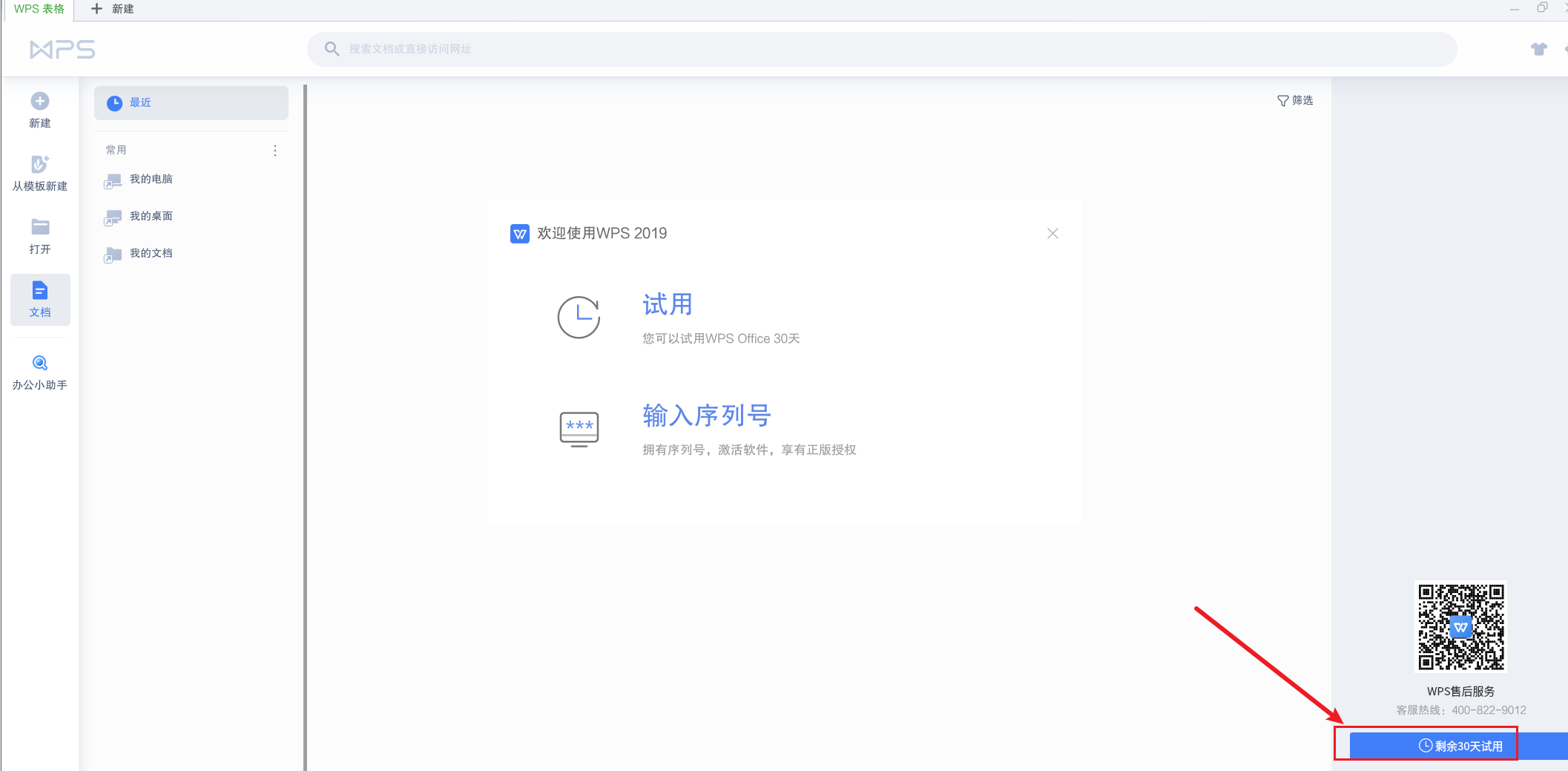Click the 新建 tab with plus sign

112,9
